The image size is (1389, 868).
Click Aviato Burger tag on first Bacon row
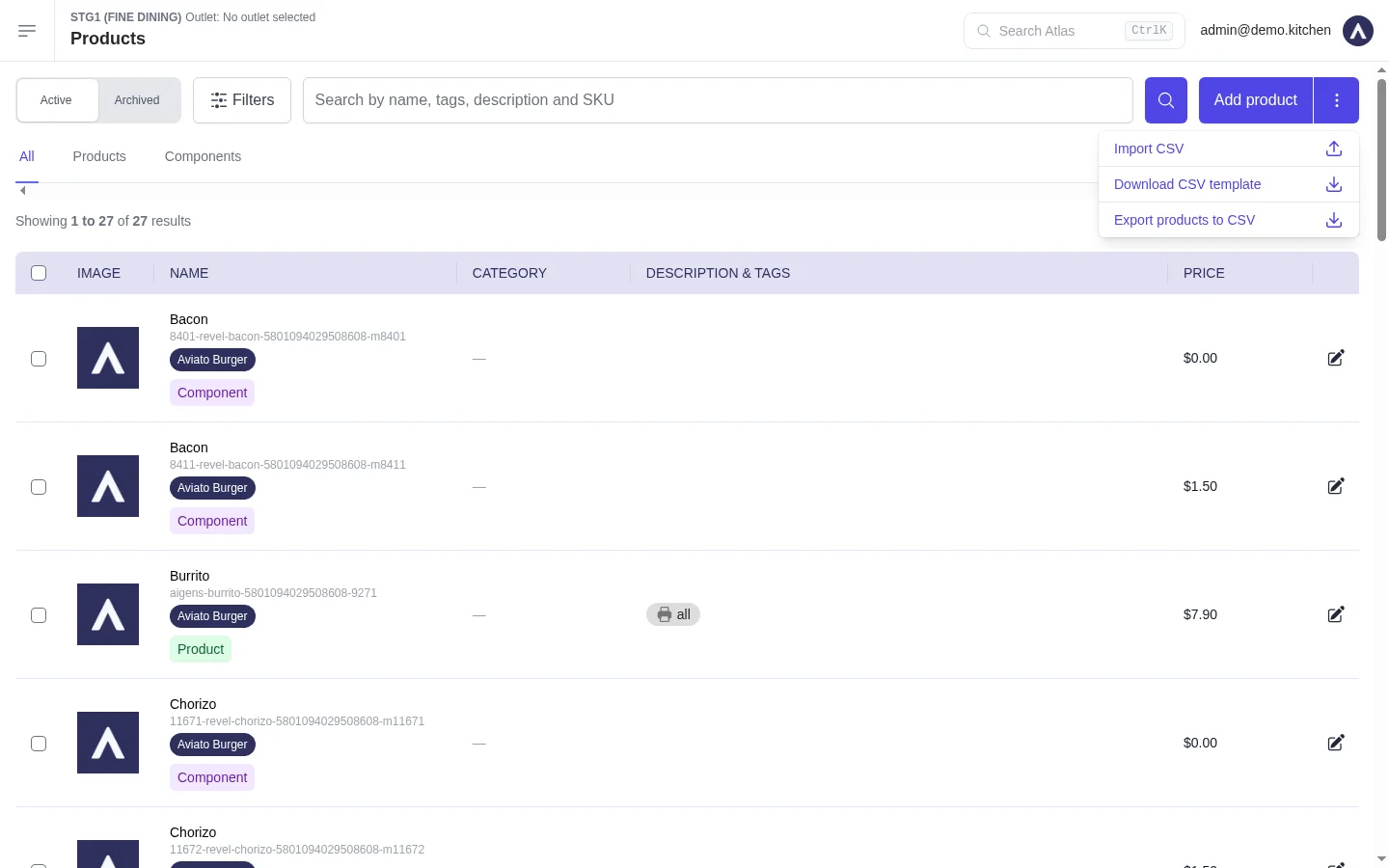212,360
